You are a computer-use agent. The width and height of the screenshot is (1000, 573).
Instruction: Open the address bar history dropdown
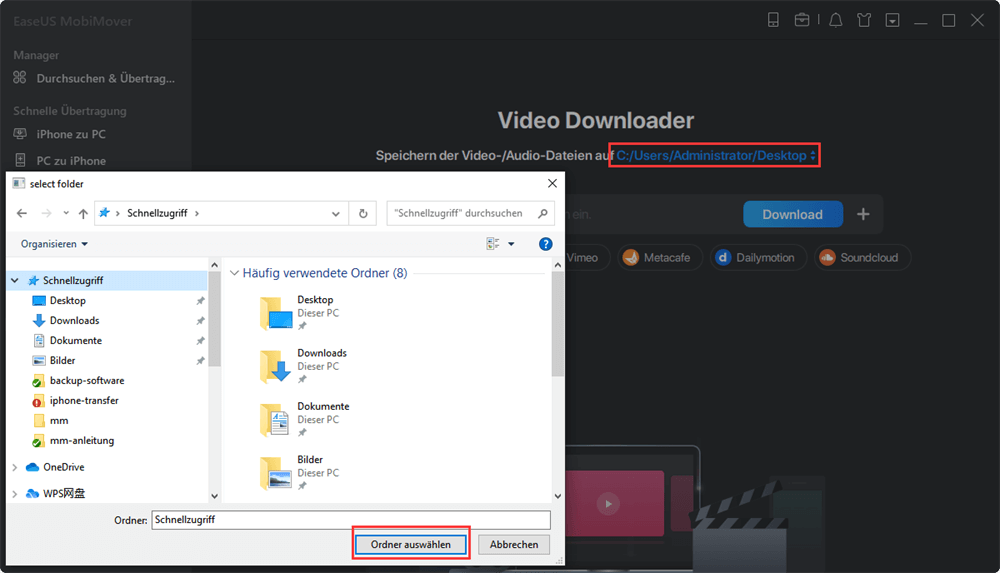tap(336, 213)
